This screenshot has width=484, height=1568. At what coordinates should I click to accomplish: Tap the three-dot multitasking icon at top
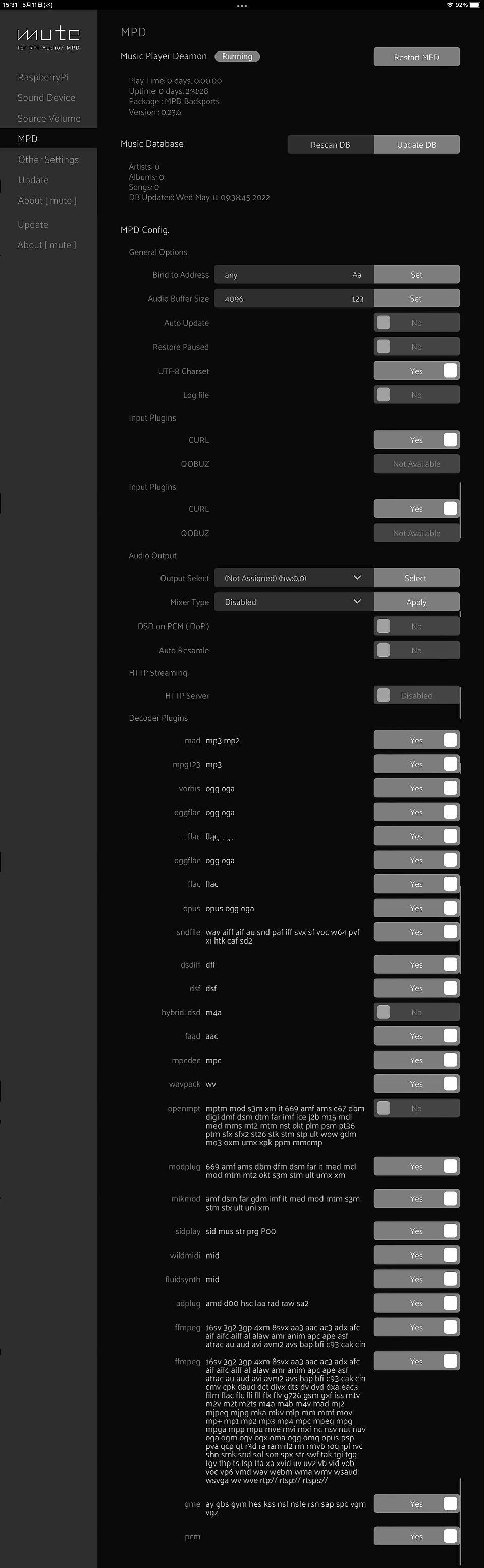pos(242,6)
